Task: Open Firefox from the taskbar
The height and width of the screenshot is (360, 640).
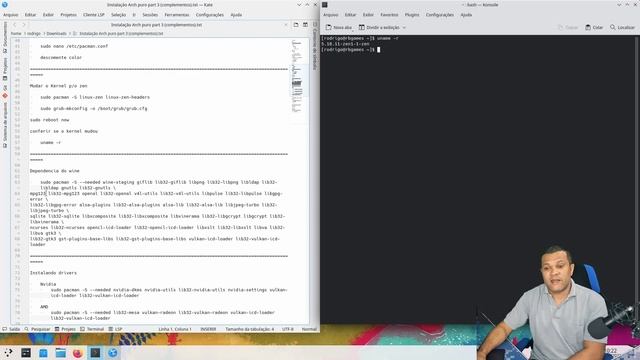Action: point(78,352)
